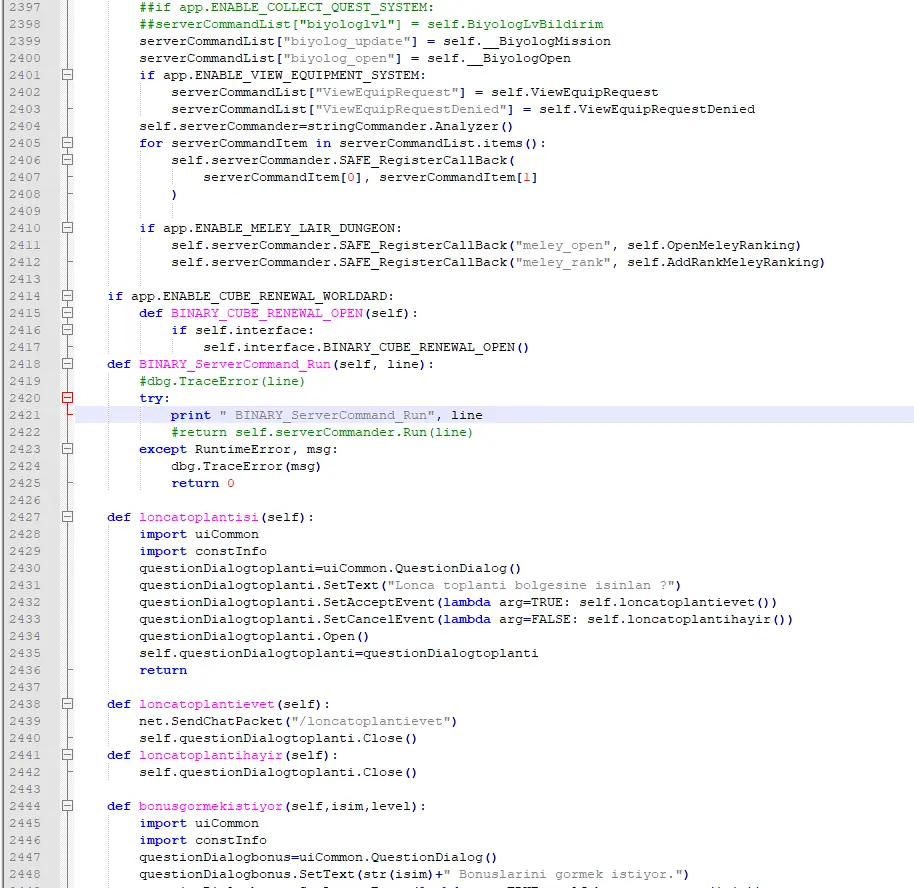The height and width of the screenshot is (888, 914).
Task: Collapse loncatoplantievet function fold marker
Action: point(68,704)
